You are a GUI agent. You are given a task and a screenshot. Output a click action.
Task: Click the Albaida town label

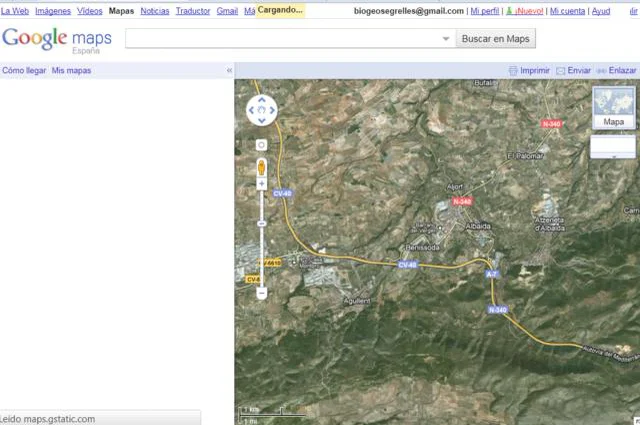[x=478, y=226]
